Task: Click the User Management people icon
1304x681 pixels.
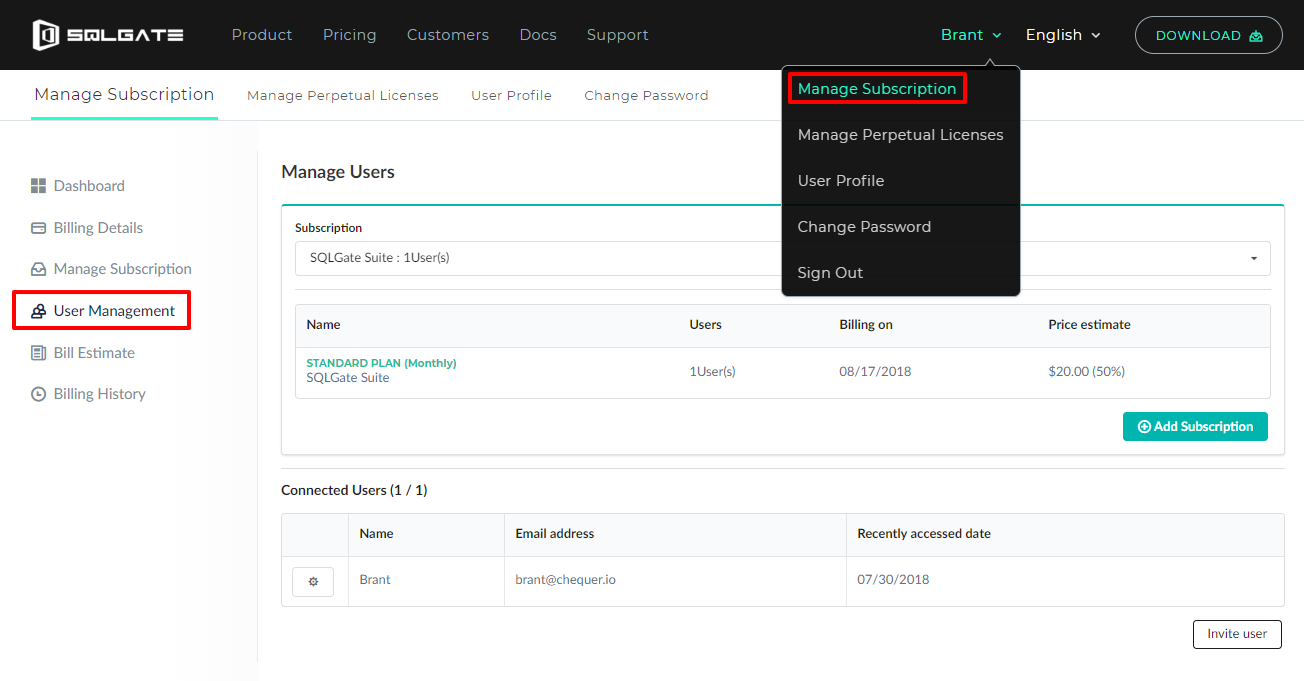Action: [38, 311]
